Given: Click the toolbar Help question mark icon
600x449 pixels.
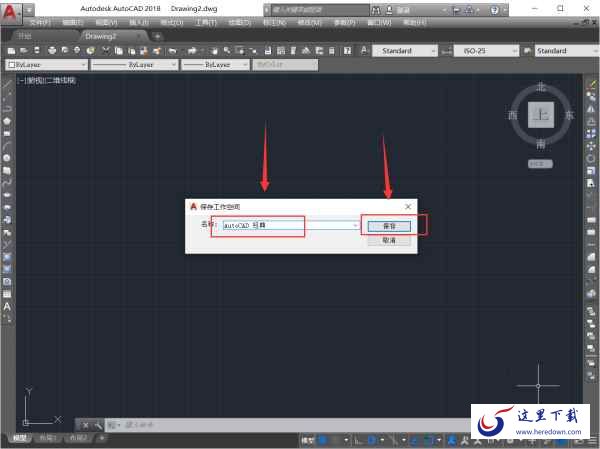Looking at the screenshot, I should click(x=347, y=51).
